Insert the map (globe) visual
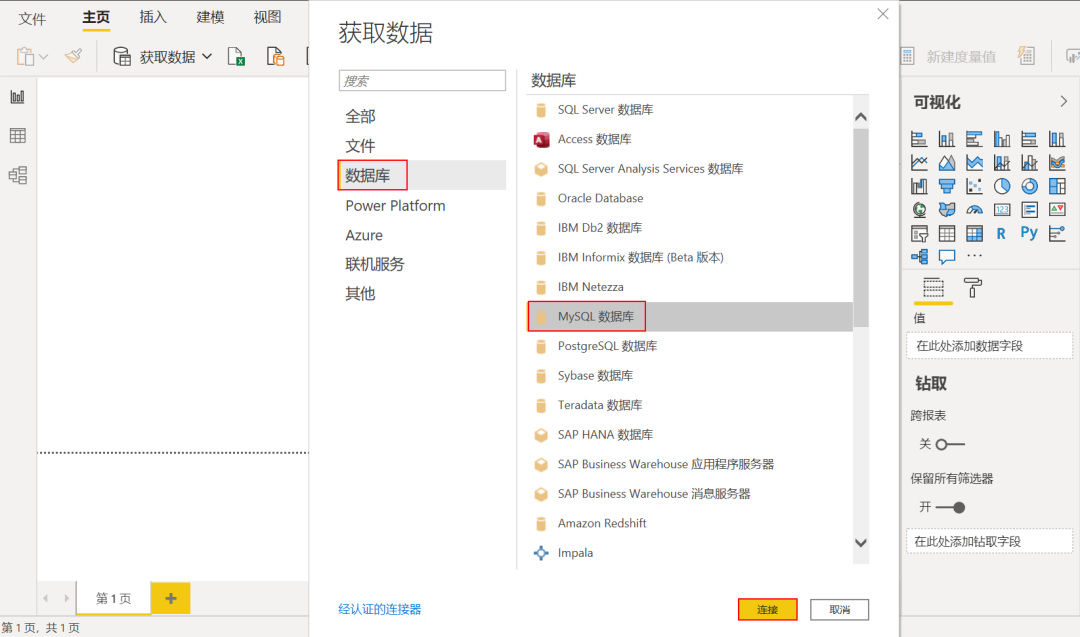The height and width of the screenshot is (637, 1080). pos(919,209)
